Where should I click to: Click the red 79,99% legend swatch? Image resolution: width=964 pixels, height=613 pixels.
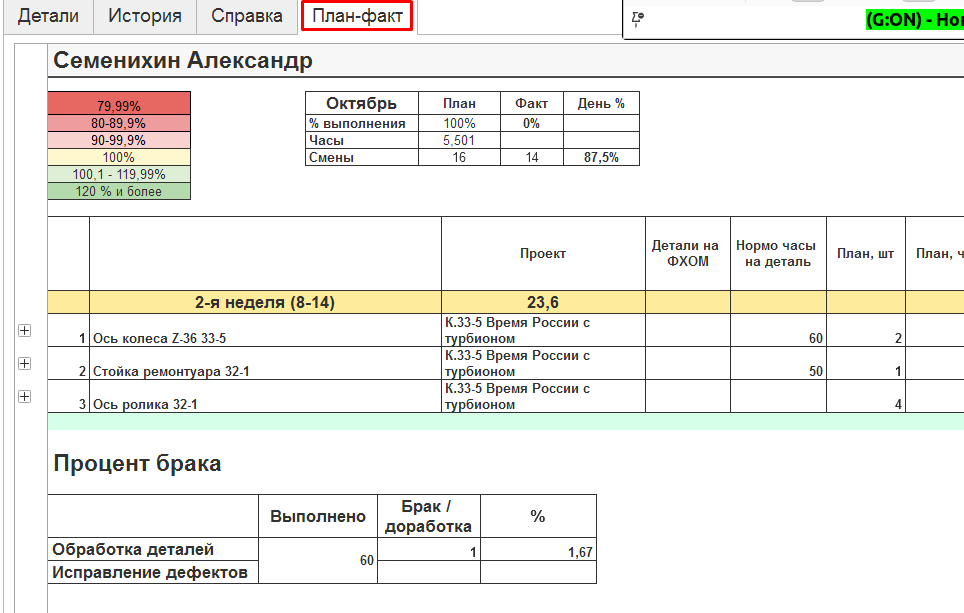click(x=118, y=105)
